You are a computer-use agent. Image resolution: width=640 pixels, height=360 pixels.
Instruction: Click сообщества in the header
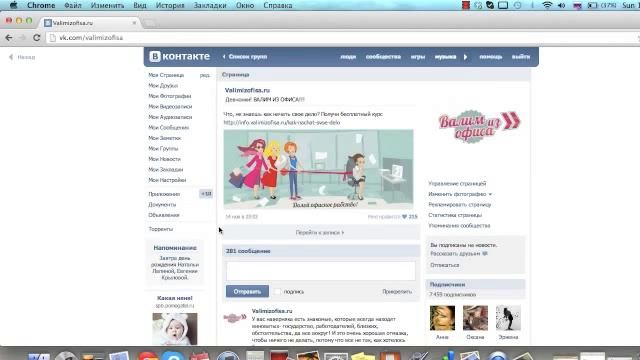383,57
